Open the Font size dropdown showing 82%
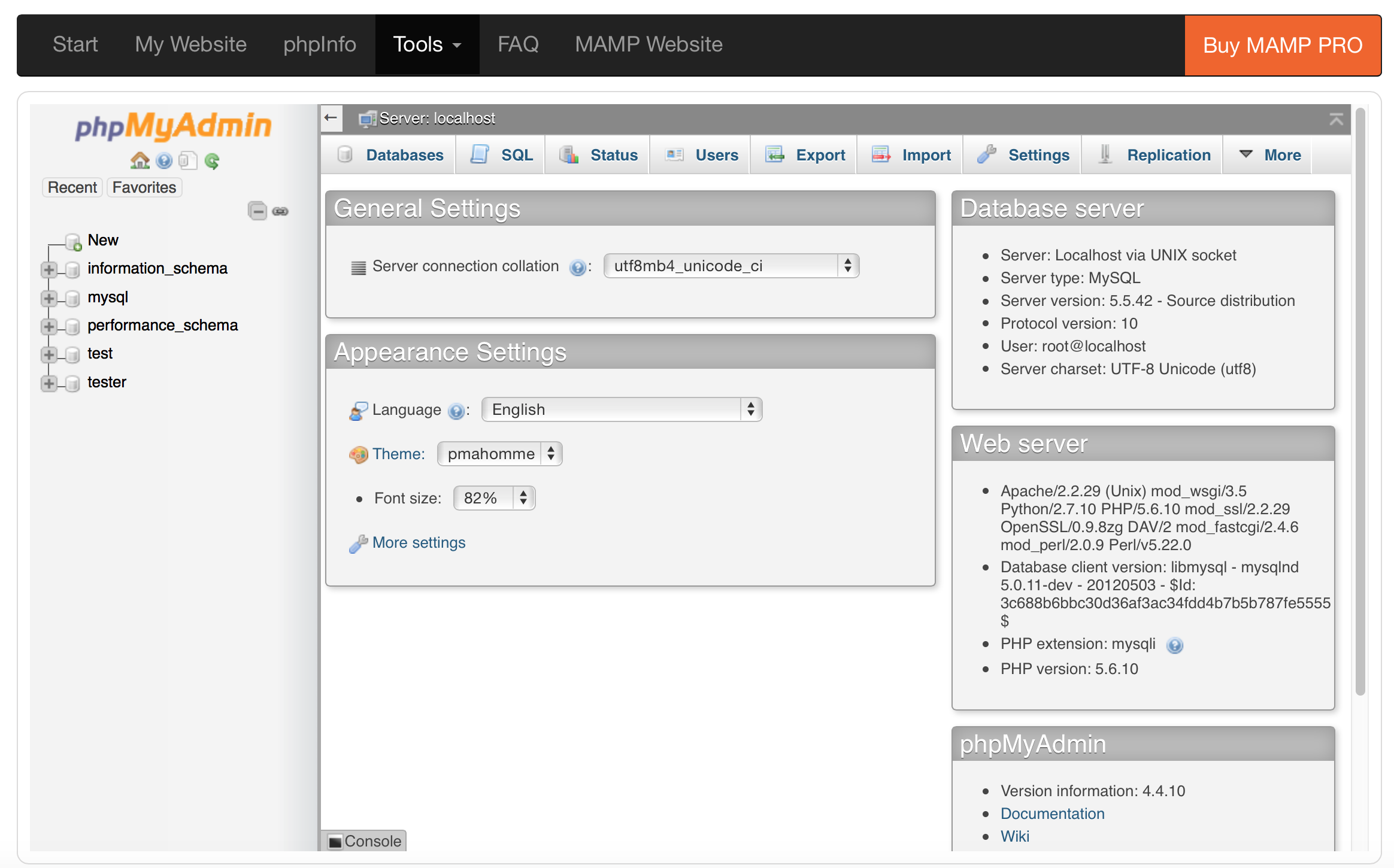 (x=494, y=498)
